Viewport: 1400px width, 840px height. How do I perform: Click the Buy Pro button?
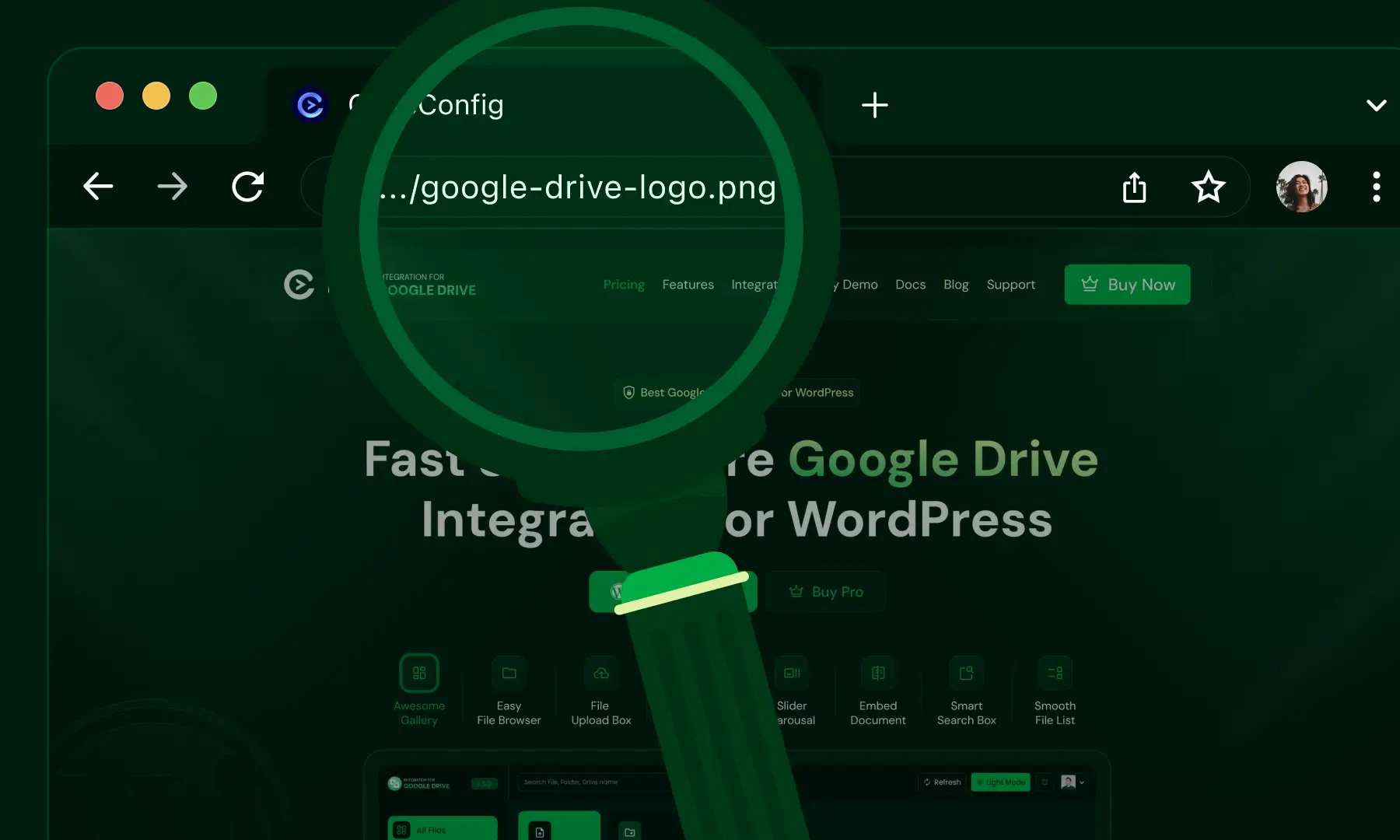[x=826, y=592]
